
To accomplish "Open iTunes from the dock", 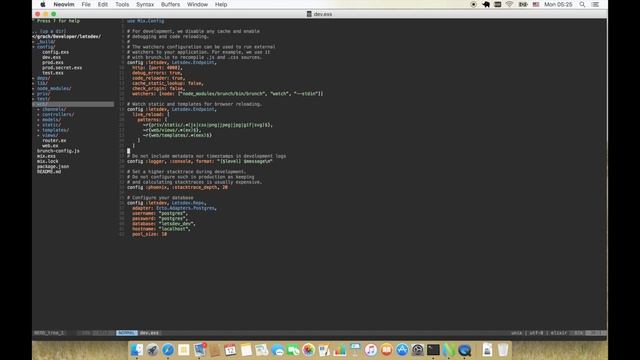I will pos(371,350).
